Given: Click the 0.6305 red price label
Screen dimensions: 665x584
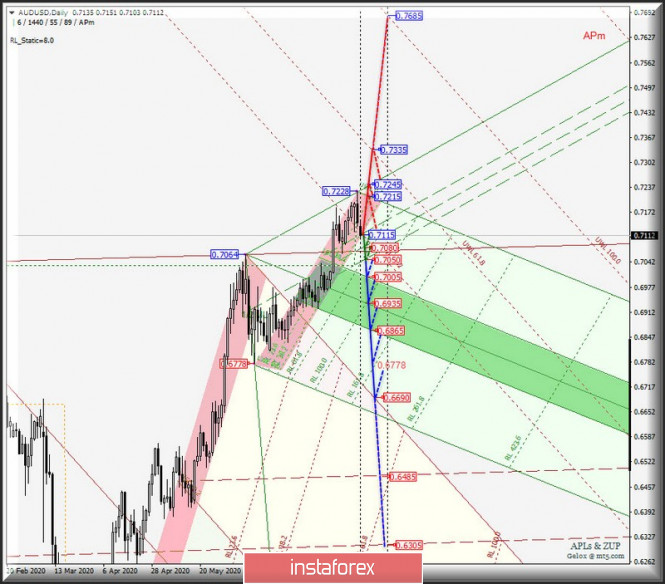Looking at the screenshot, I should point(408,545).
